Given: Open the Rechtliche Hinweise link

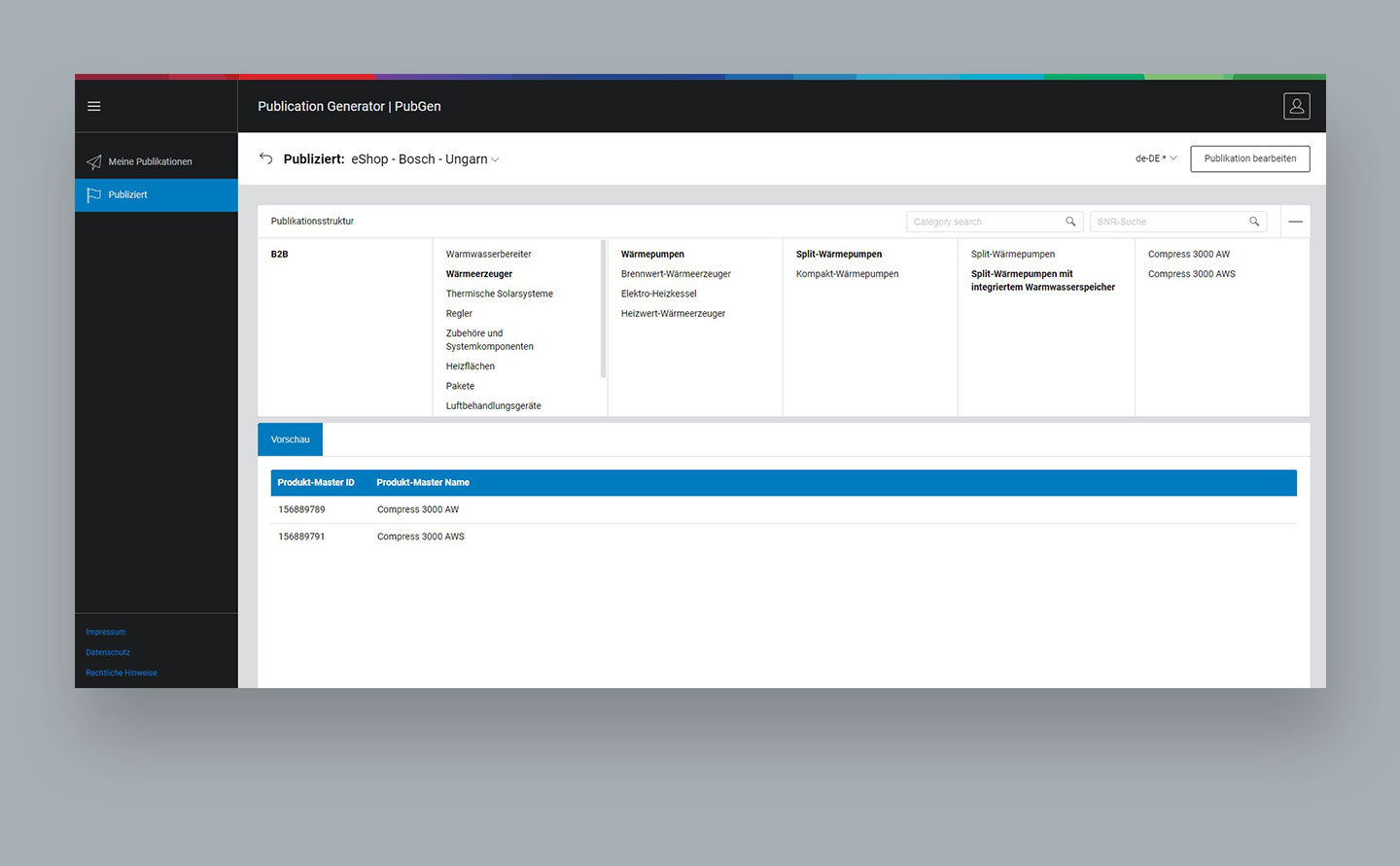Looking at the screenshot, I should click(x=122, y=673).
